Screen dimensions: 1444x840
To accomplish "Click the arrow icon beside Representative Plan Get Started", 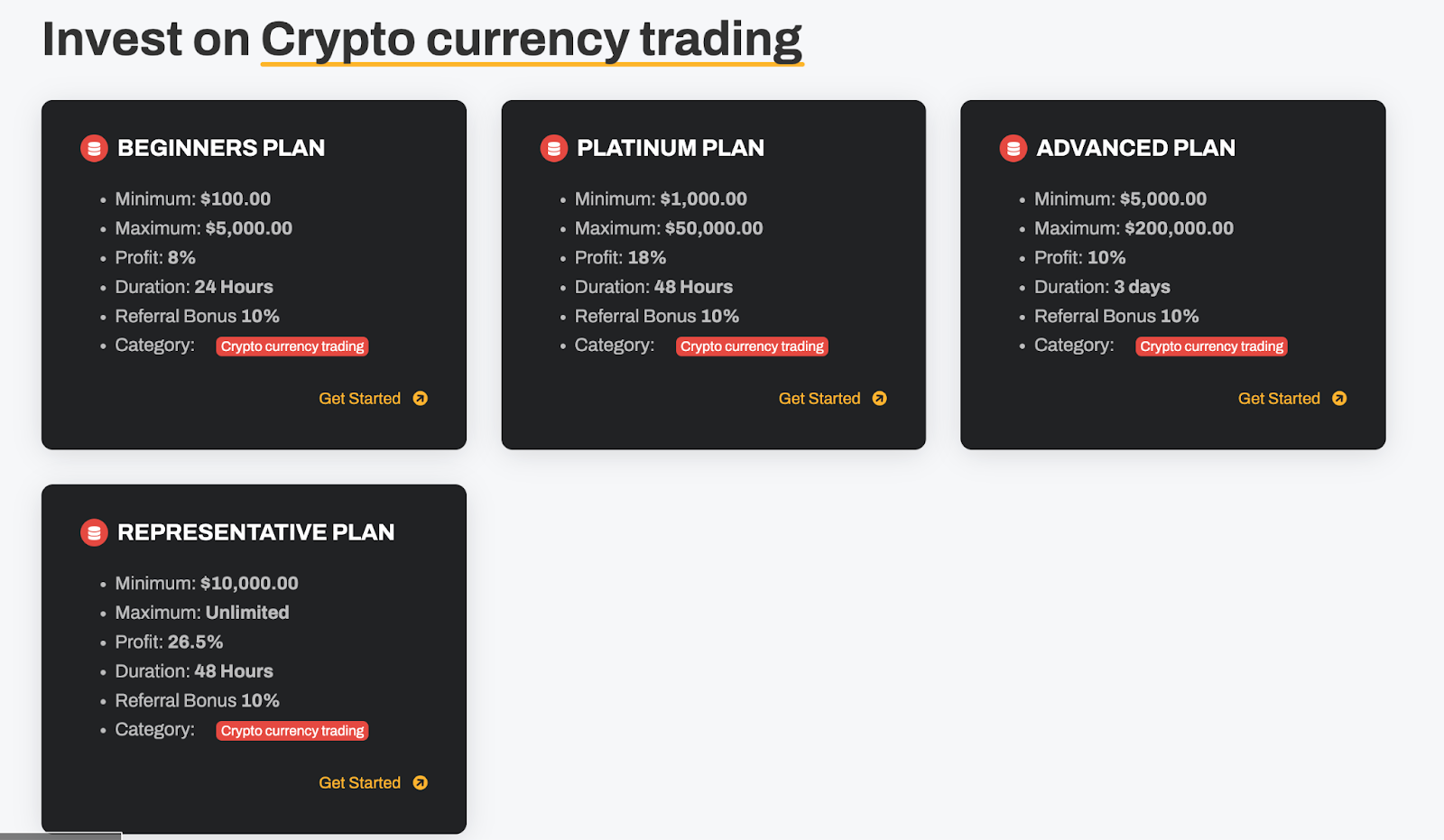I will [421, 783].
